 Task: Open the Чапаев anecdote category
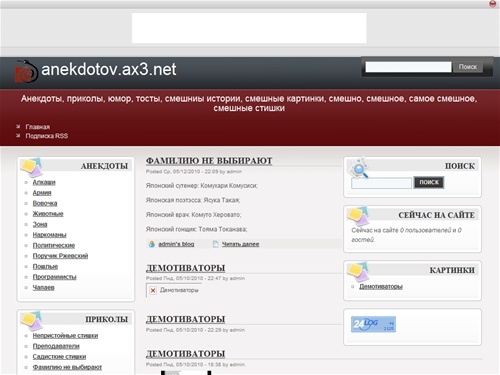tap(43, 287)
